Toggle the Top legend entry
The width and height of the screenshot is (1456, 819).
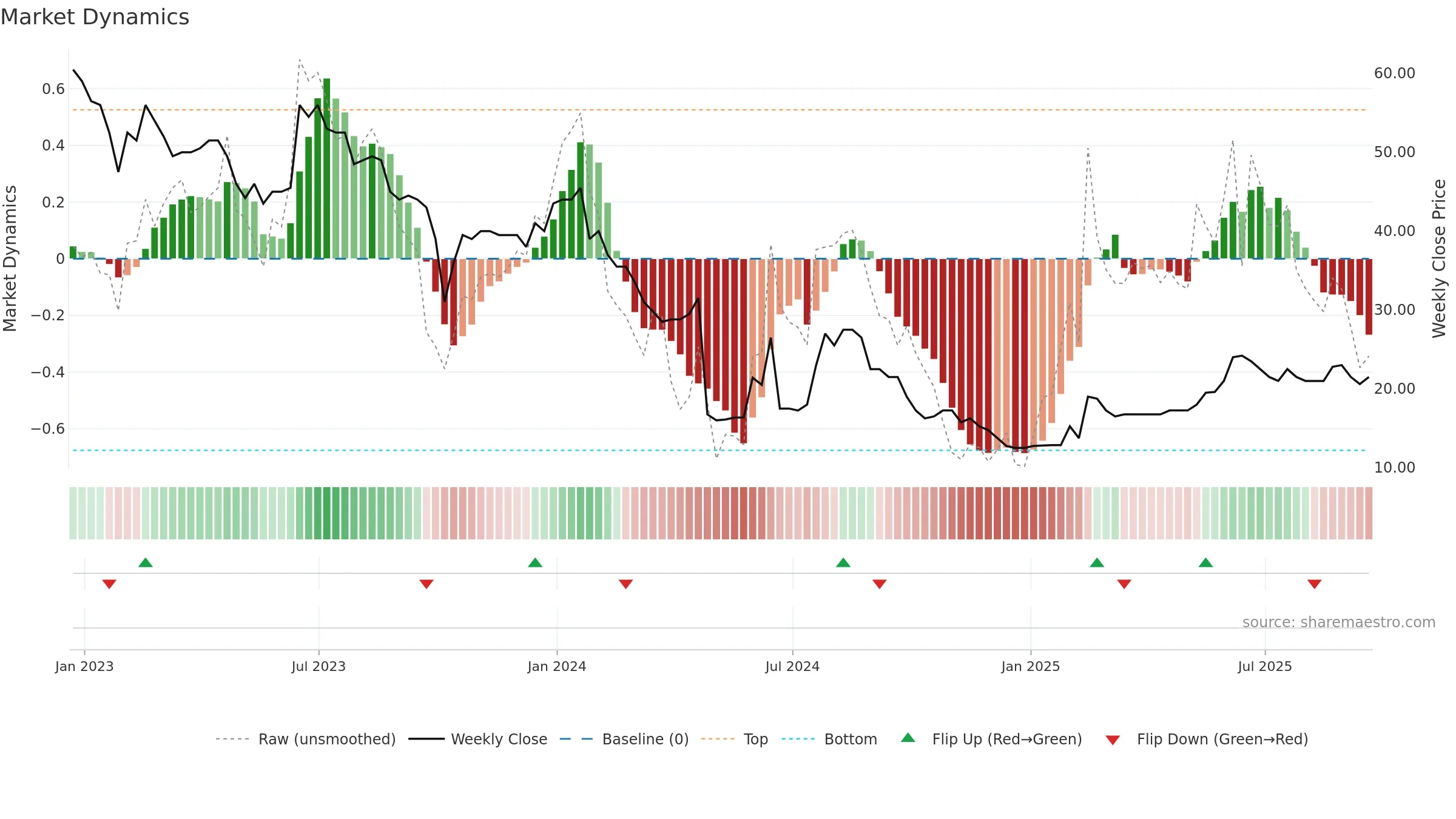pos(734,739)
